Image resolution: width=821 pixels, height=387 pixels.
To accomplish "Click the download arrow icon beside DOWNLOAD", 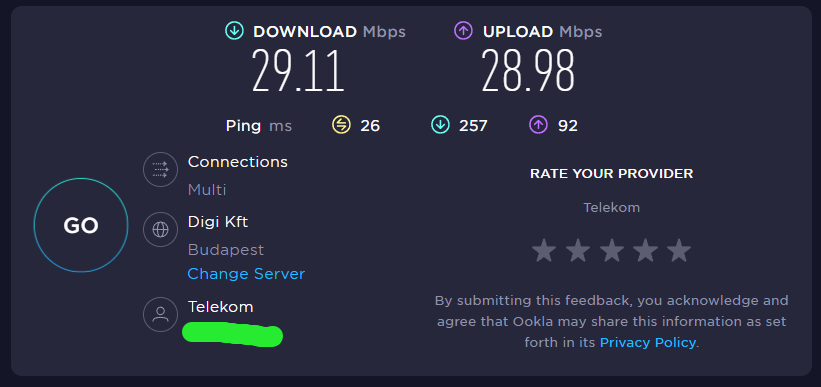I will point(235,31).
